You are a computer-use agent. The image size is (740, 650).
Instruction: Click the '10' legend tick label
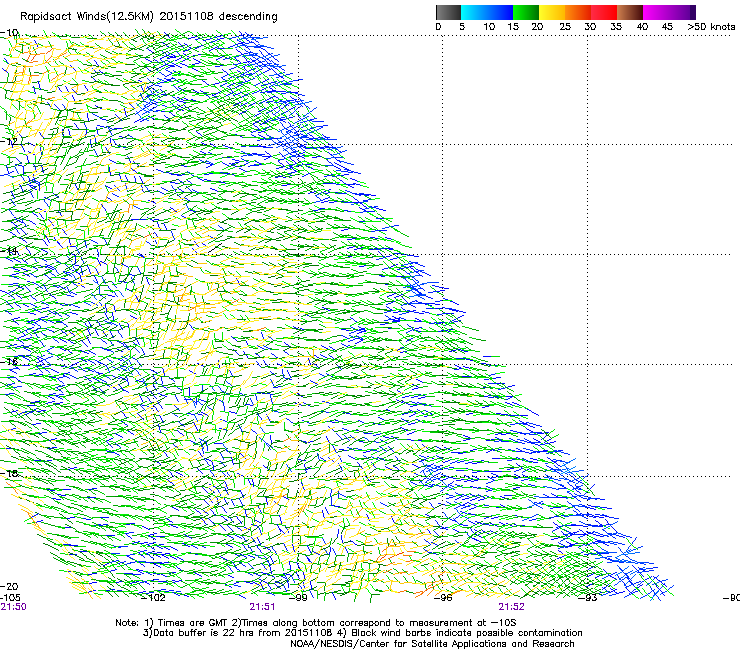pyautogui.click(x=489, y=27)
